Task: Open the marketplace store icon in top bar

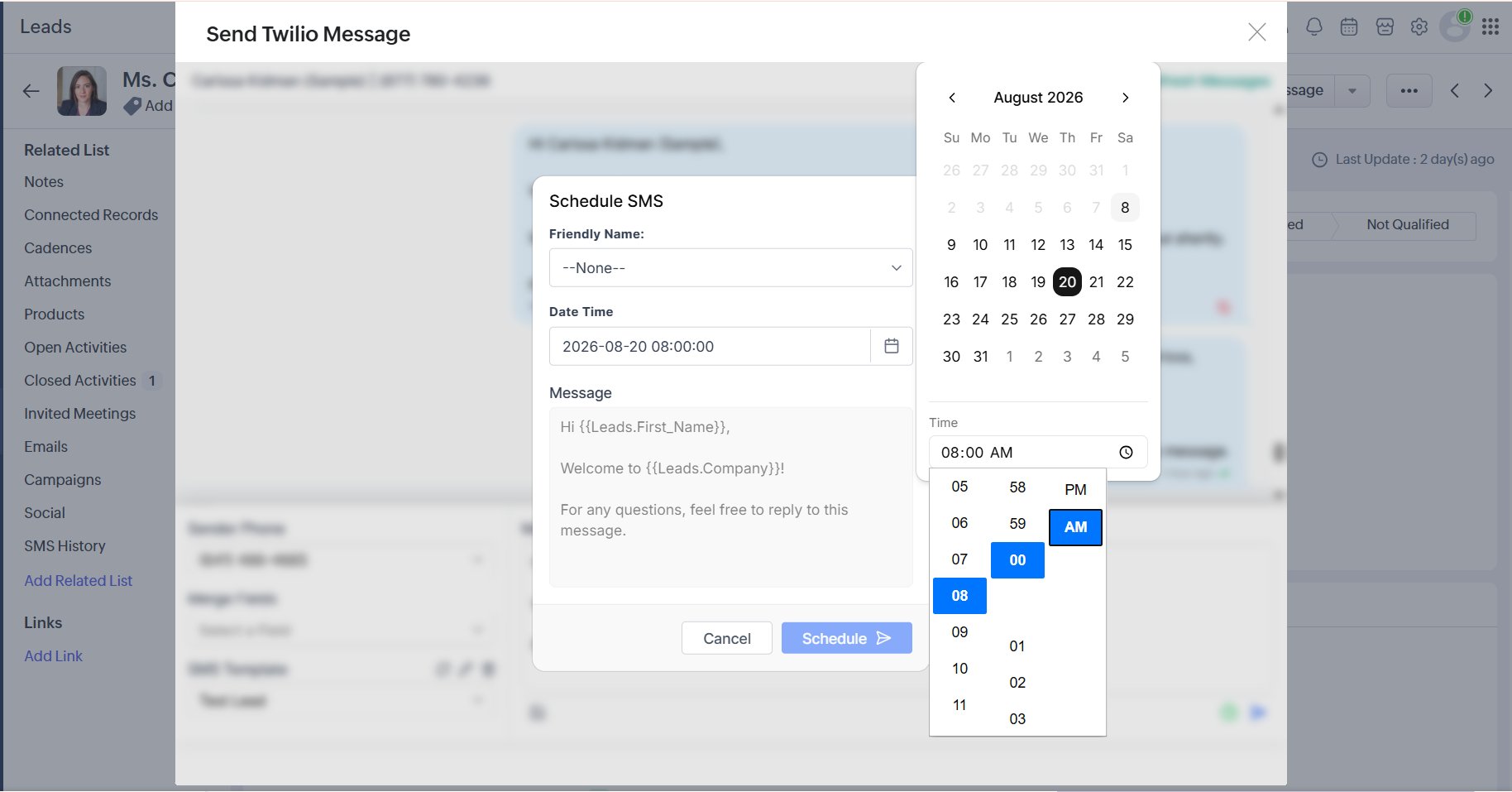Action: (1385, 27)
